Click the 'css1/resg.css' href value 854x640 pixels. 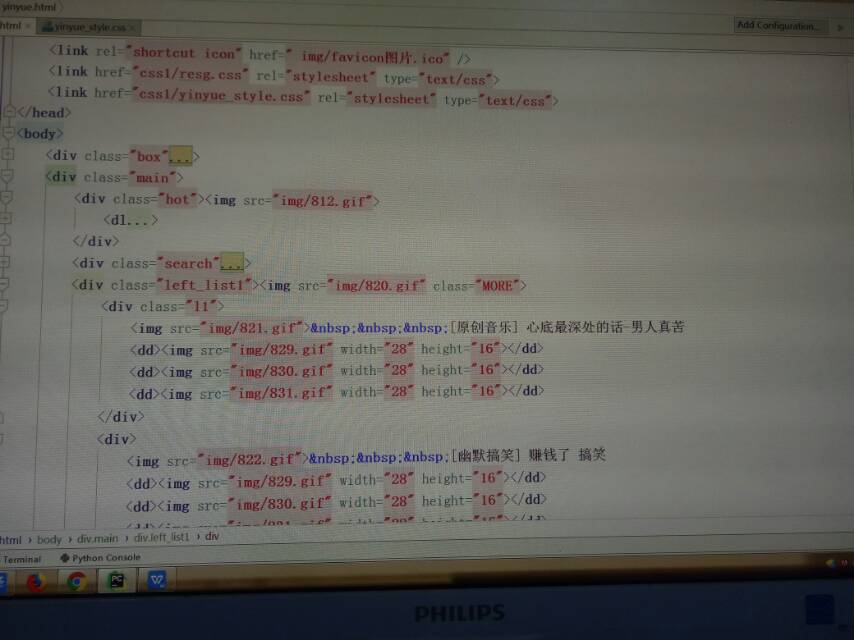[191, 74]
